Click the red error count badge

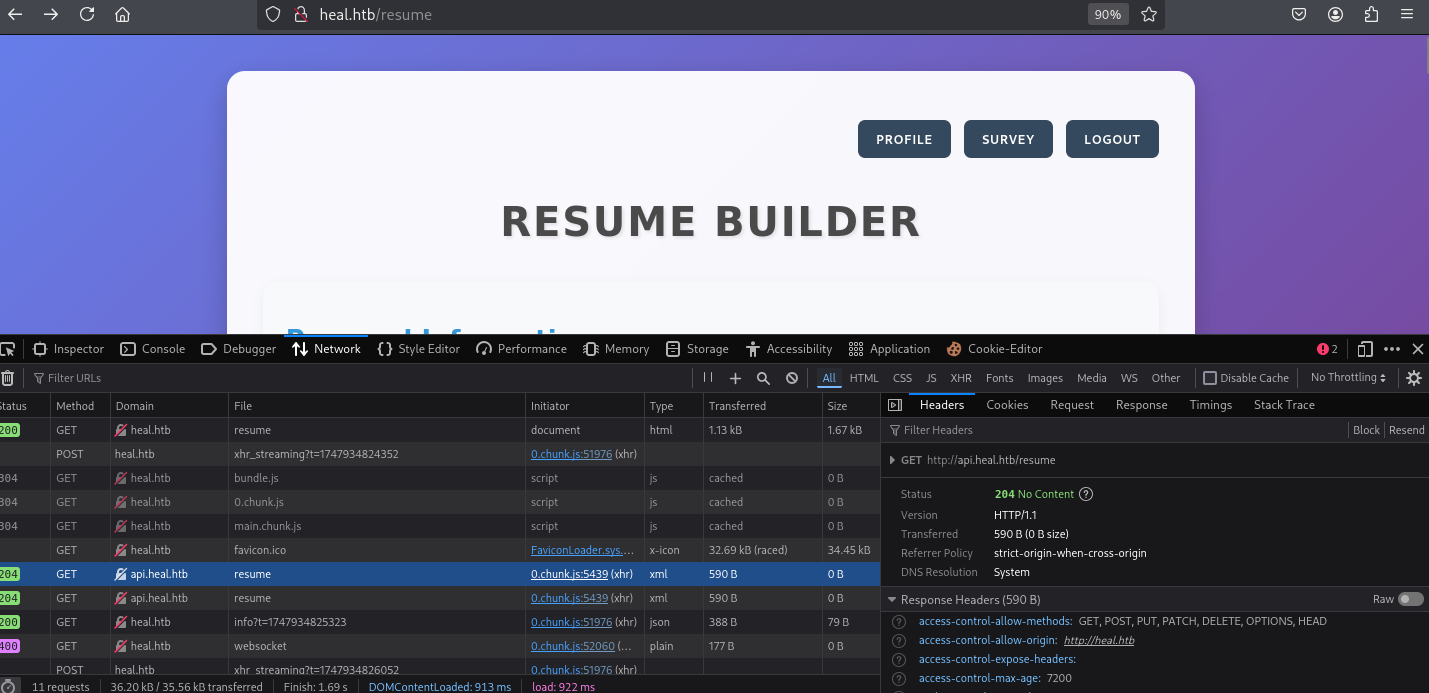coord(1327,349)
